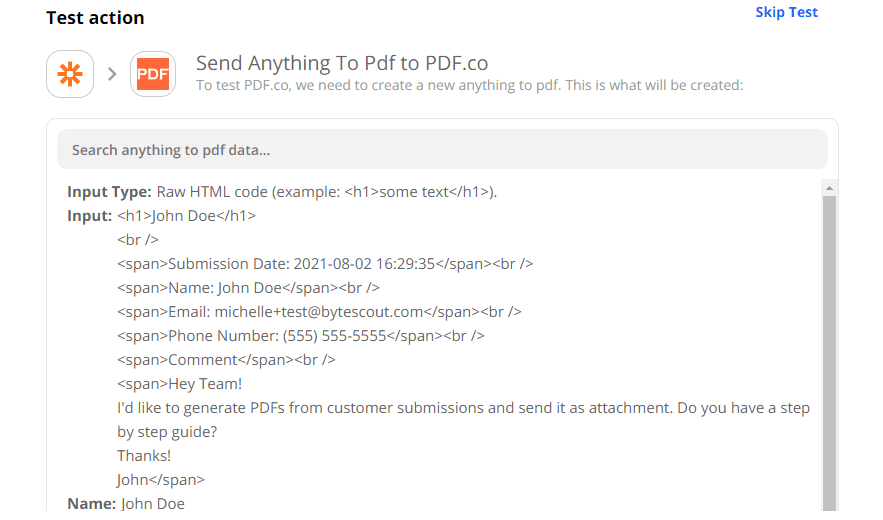Click the 'To test PDF.co' description text
This screenshot has height=520, width=883.
tap(469, 86)
